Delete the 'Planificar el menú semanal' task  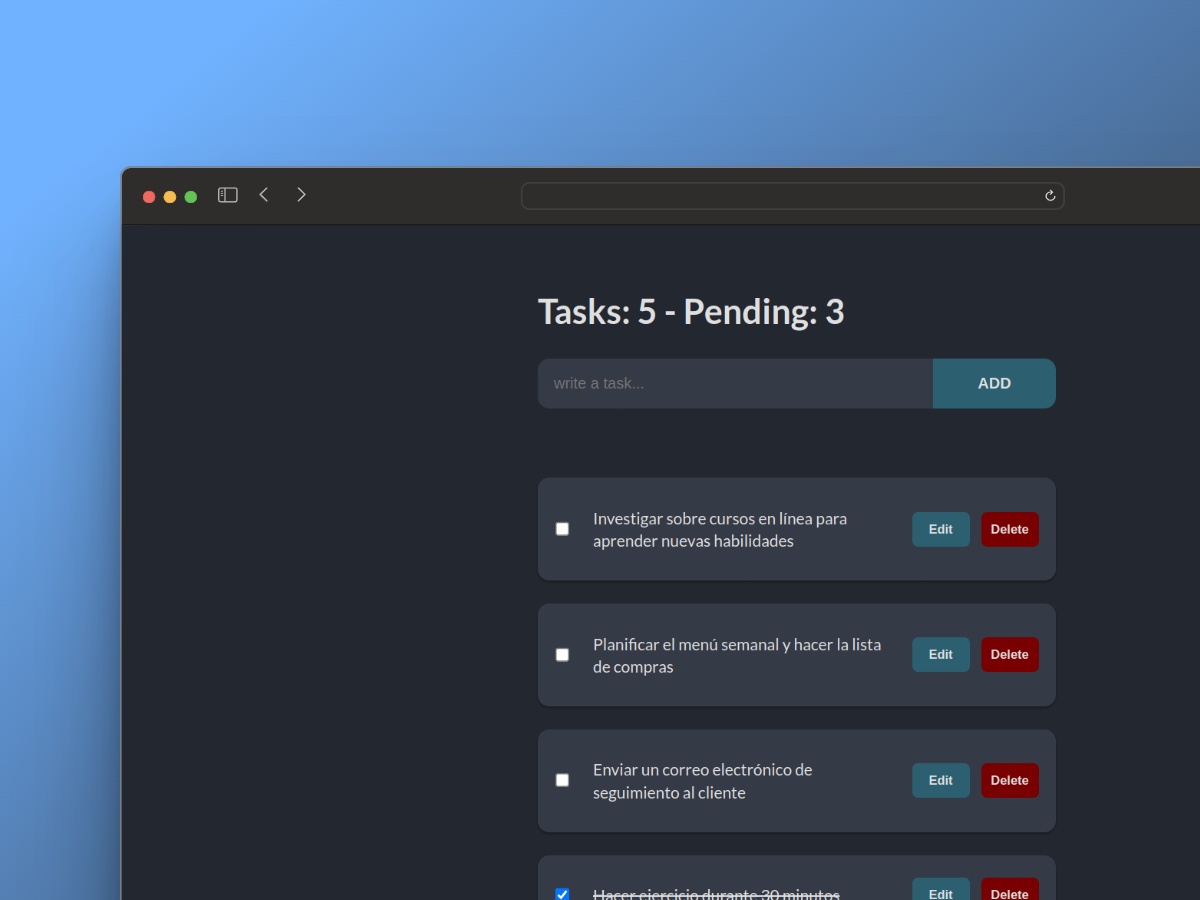coord(1010,655)
